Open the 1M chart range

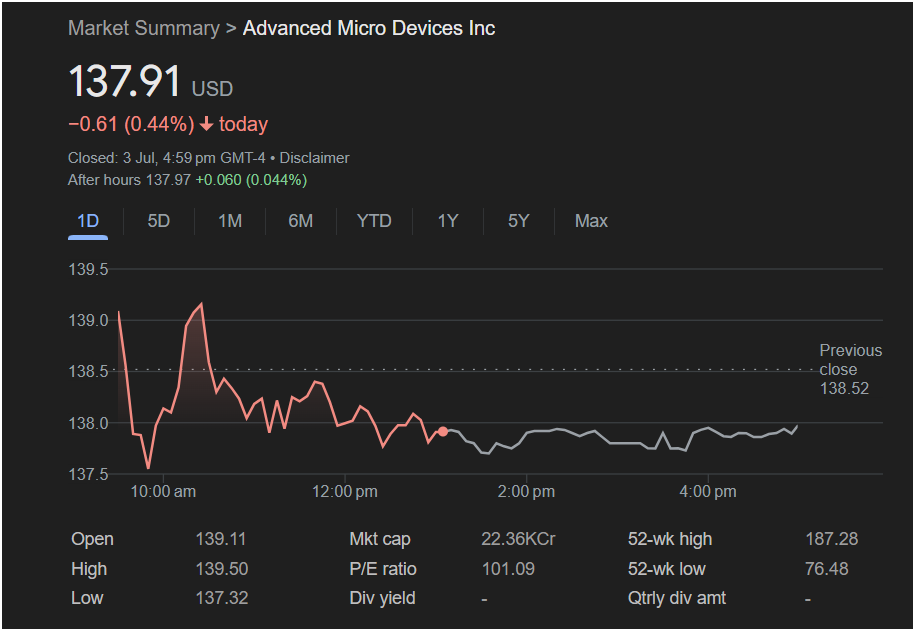click(x=230, y=221)
